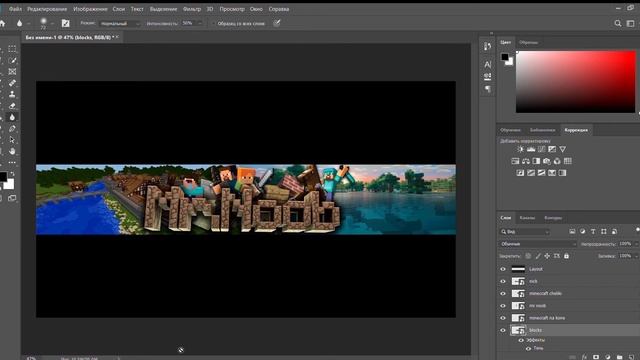Toggle visibility of Эффекты on blocks layer
Viewport: 640px width, 360px height.
[x=521, y=340]
